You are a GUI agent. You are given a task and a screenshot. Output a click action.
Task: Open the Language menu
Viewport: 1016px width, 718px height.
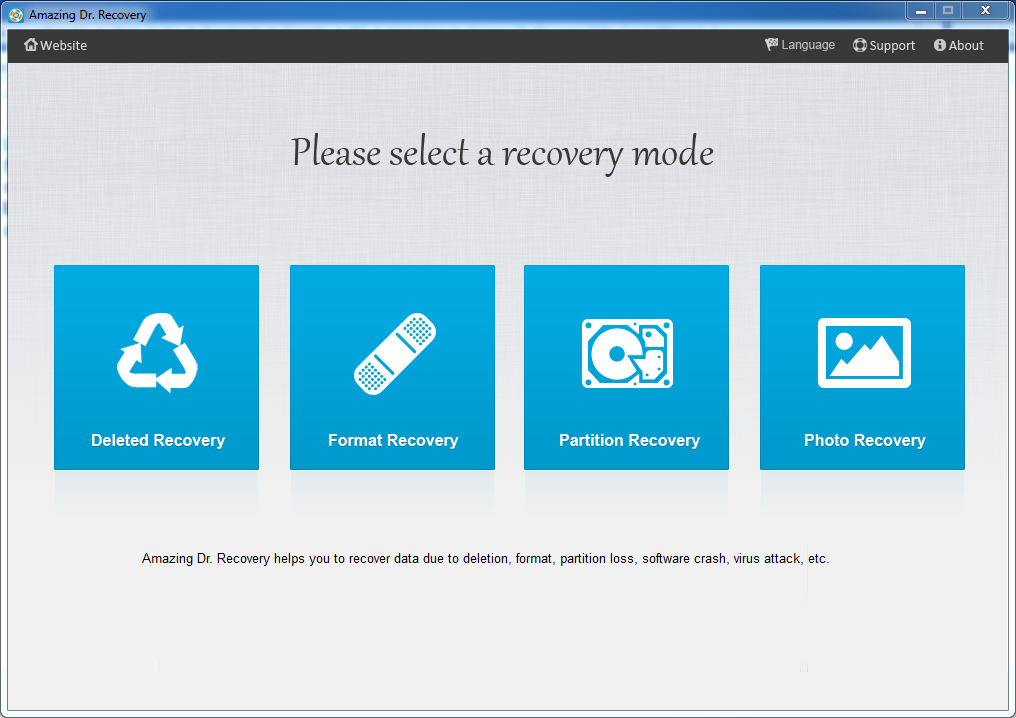(x=808, y=45)
